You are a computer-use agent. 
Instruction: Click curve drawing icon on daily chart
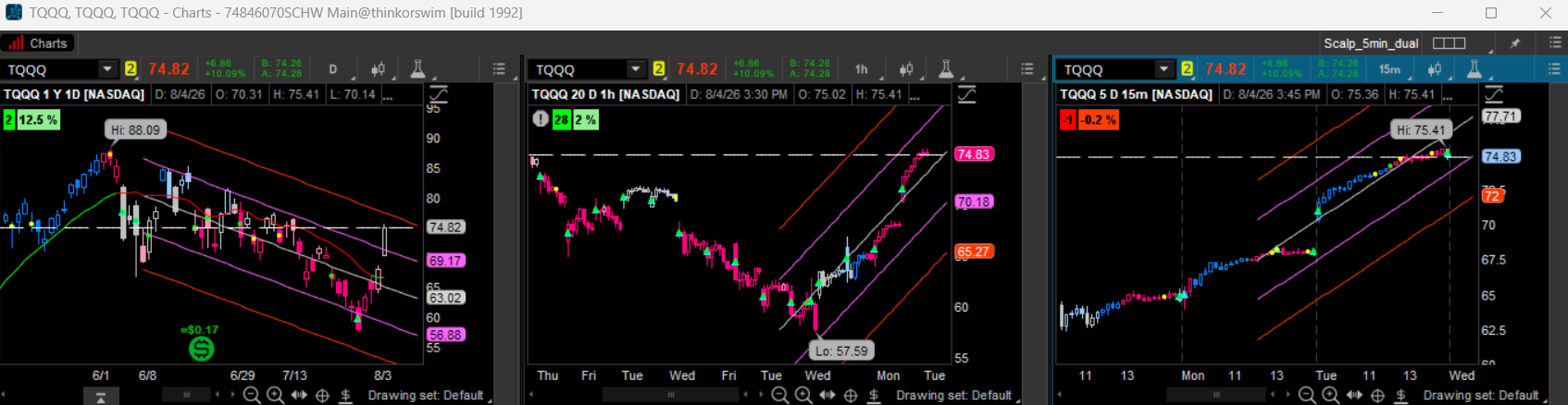439,94
